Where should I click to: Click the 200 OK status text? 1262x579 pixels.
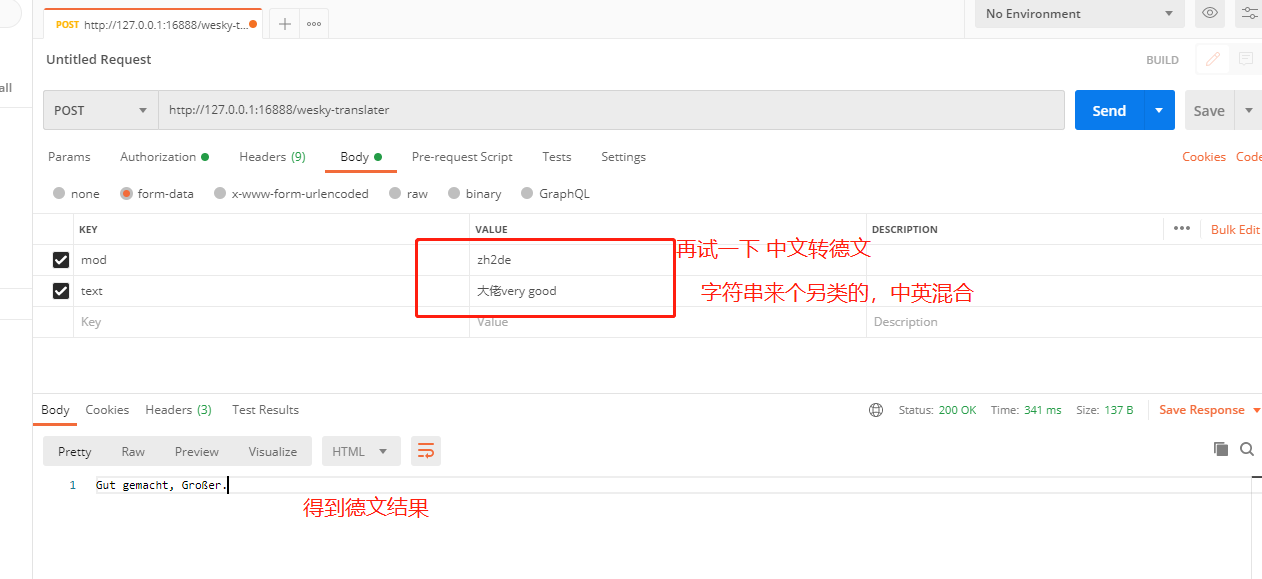coord(957,410)
